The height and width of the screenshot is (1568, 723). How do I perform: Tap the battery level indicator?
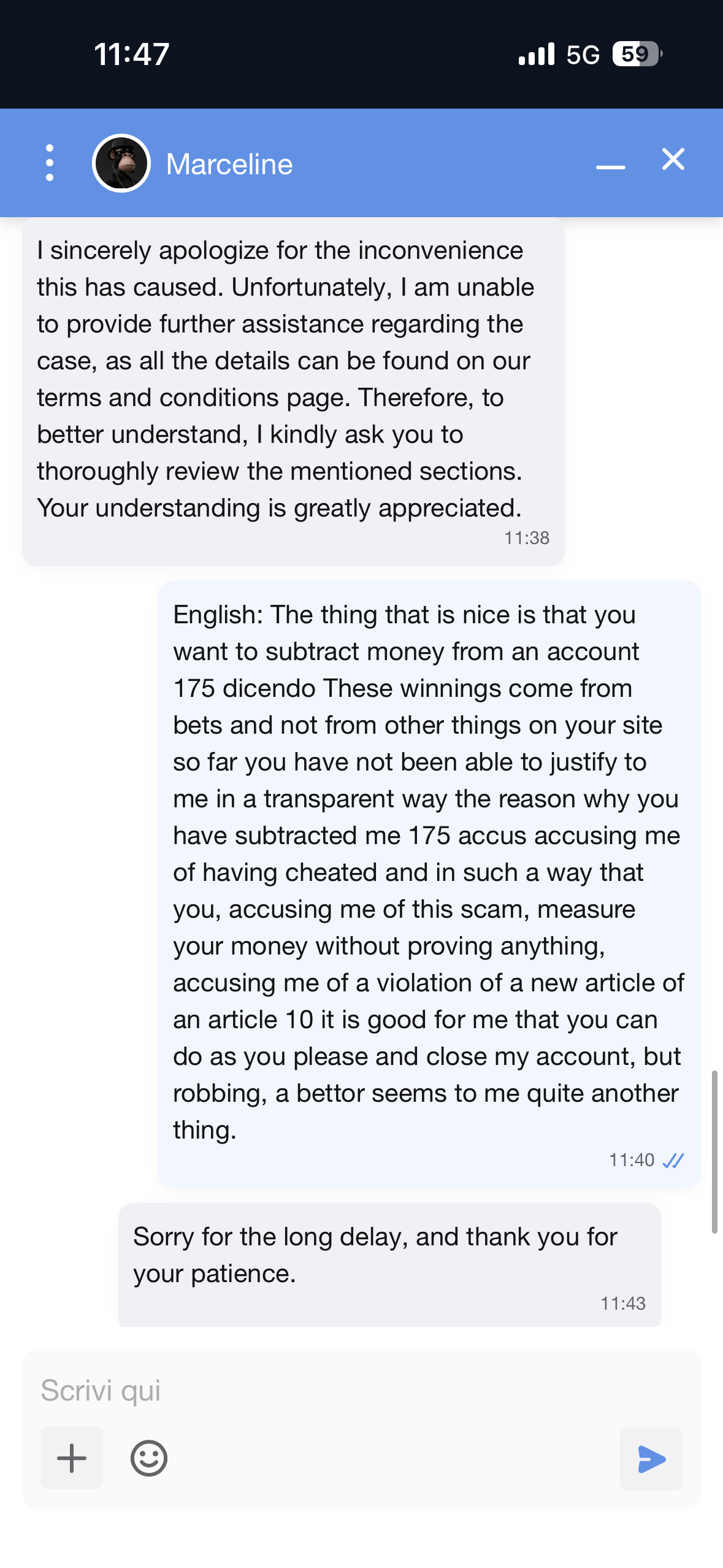tap(637, 54)
